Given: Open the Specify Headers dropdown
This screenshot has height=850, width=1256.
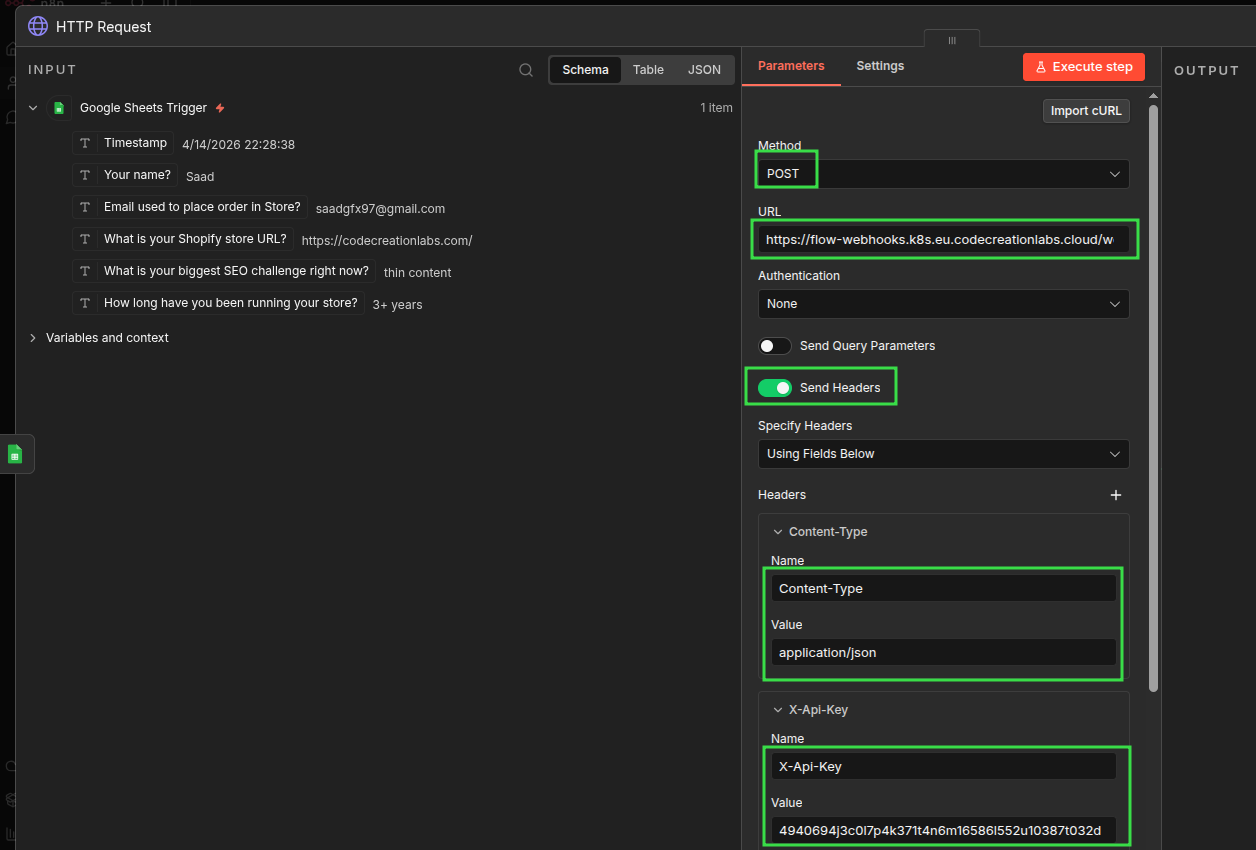Looking at the screenshot, I should click(943, 454).
